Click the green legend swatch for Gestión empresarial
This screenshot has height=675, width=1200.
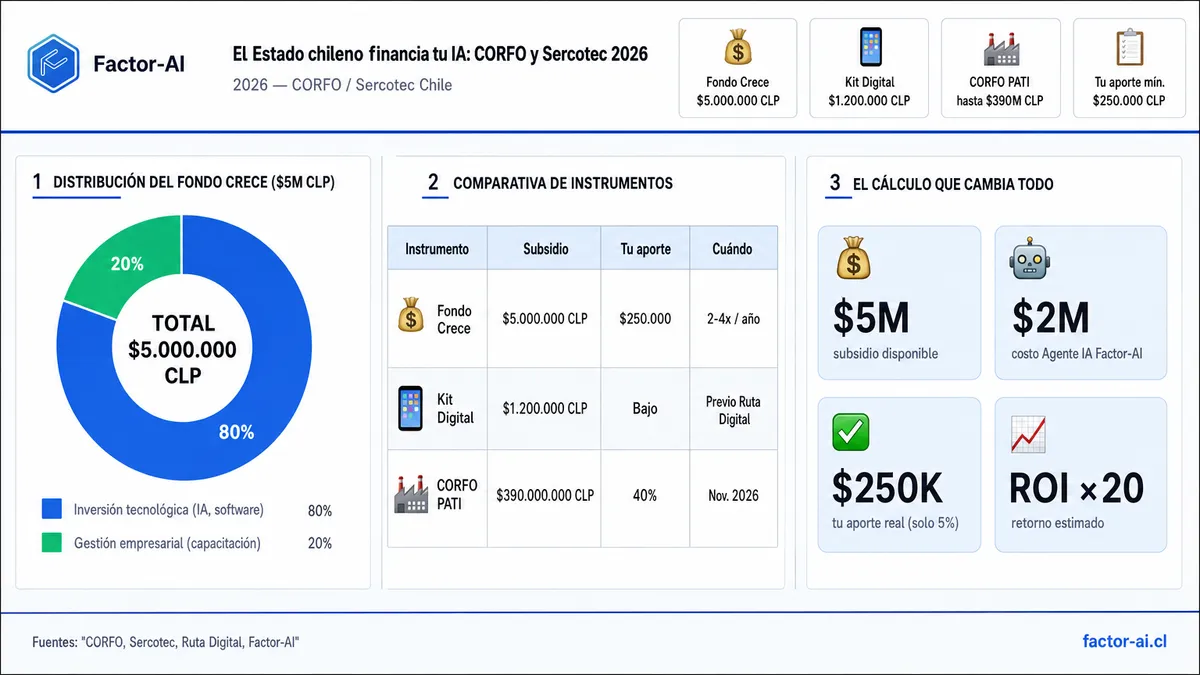tap(52, 543)
